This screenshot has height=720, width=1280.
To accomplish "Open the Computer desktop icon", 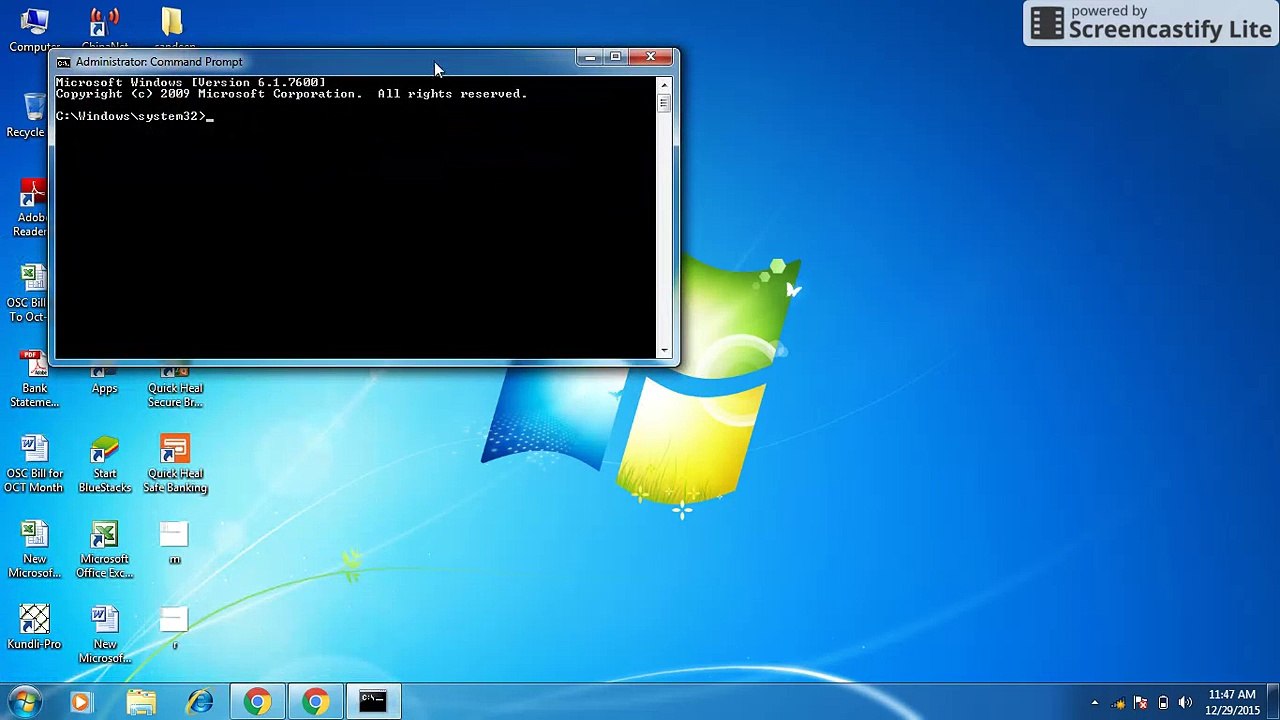I will [x=34, y=29].
